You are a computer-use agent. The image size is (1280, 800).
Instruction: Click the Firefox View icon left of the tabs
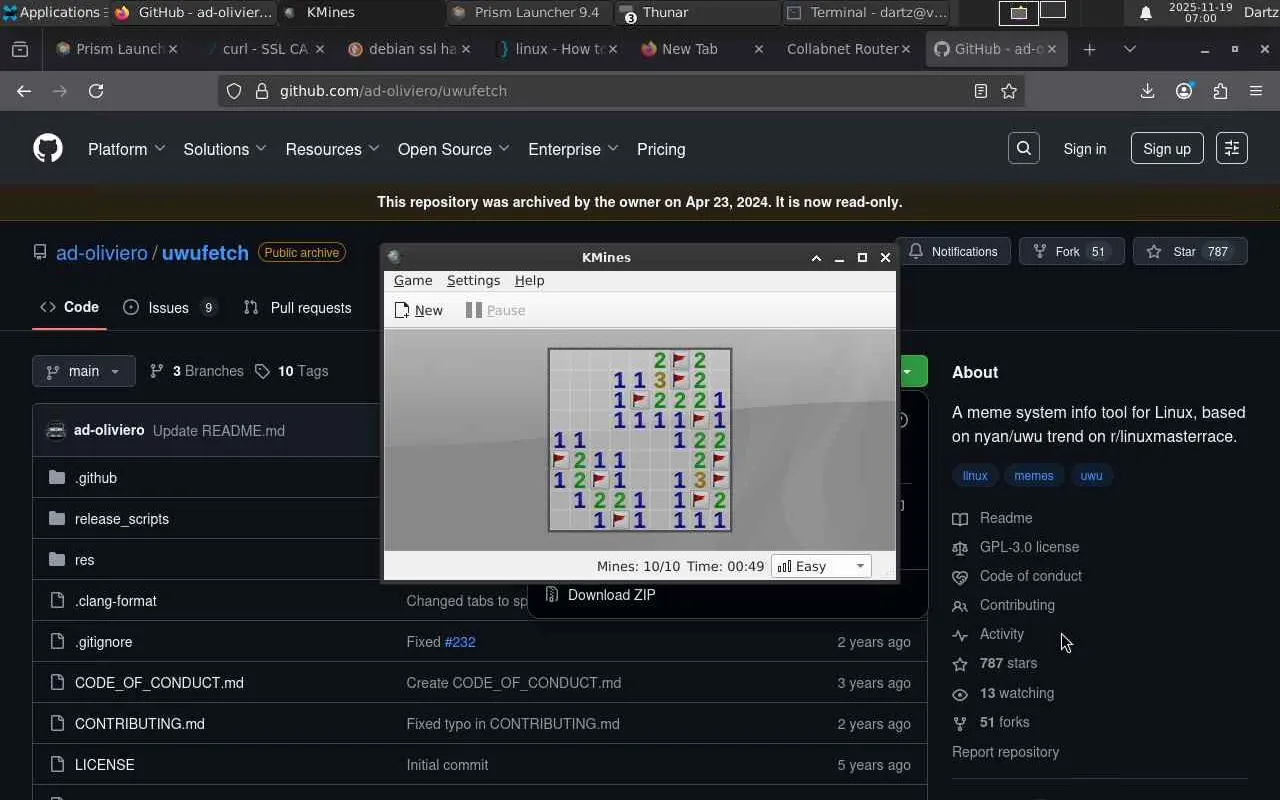coord(20,49)
